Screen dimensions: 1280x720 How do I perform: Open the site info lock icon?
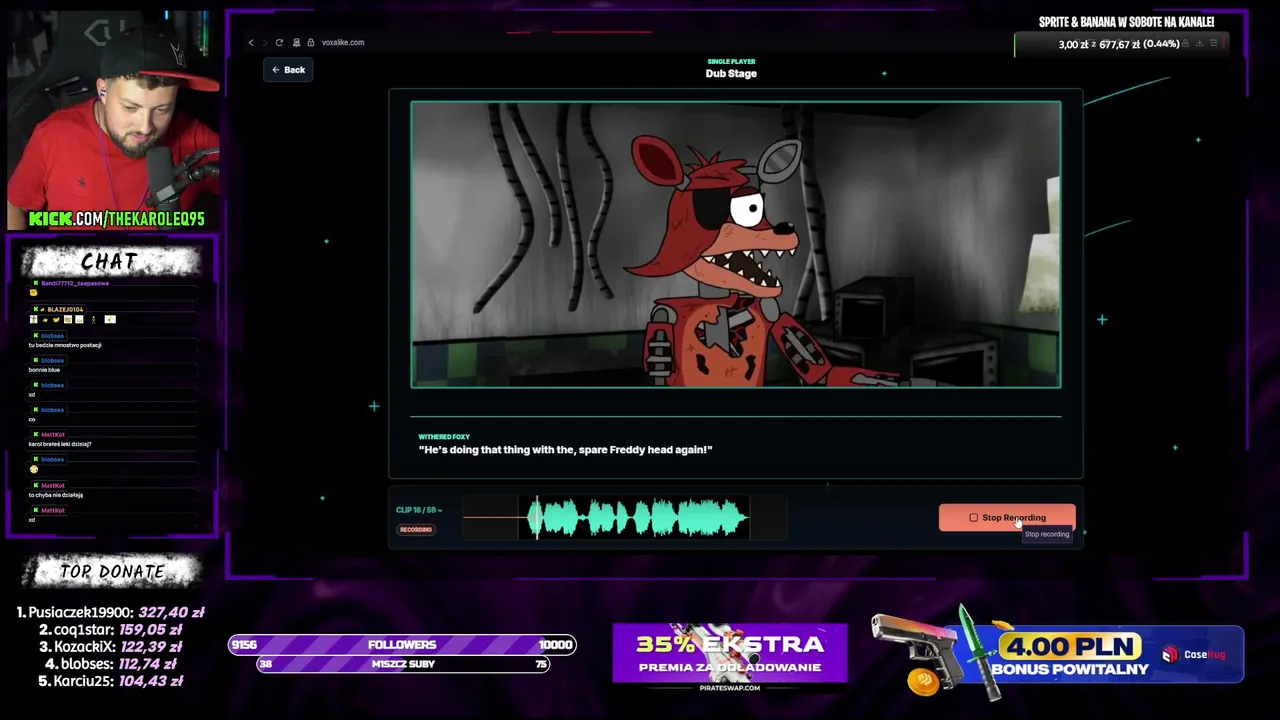[311, 42]
